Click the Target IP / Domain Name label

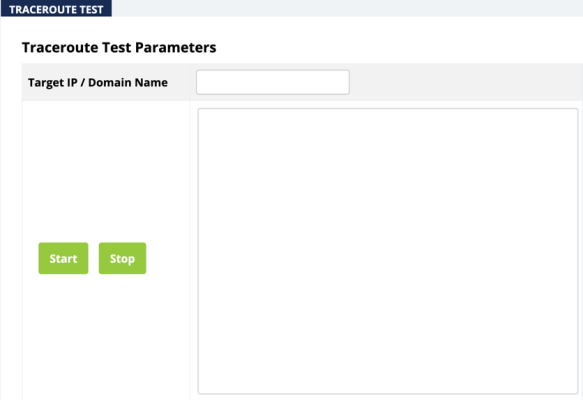pyautogui.click(x=98, y=83)
